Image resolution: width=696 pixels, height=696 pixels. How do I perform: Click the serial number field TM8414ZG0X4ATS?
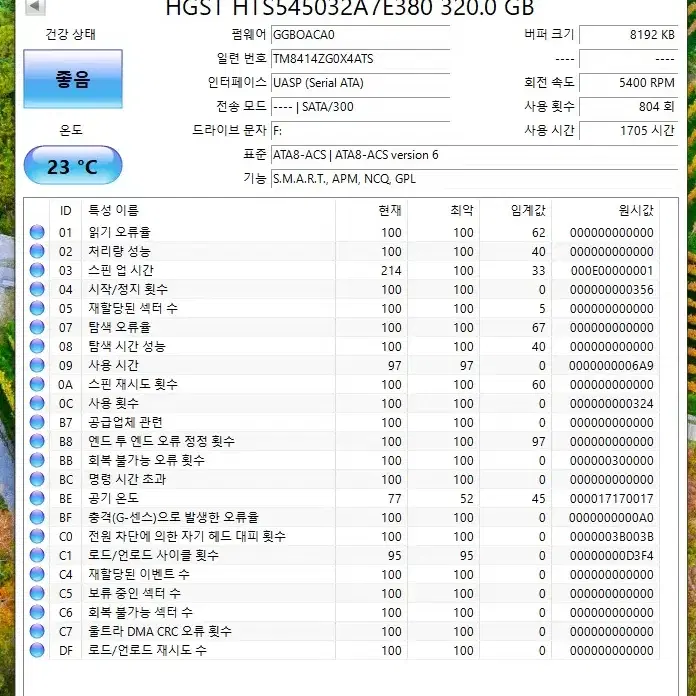click(360, 59)
